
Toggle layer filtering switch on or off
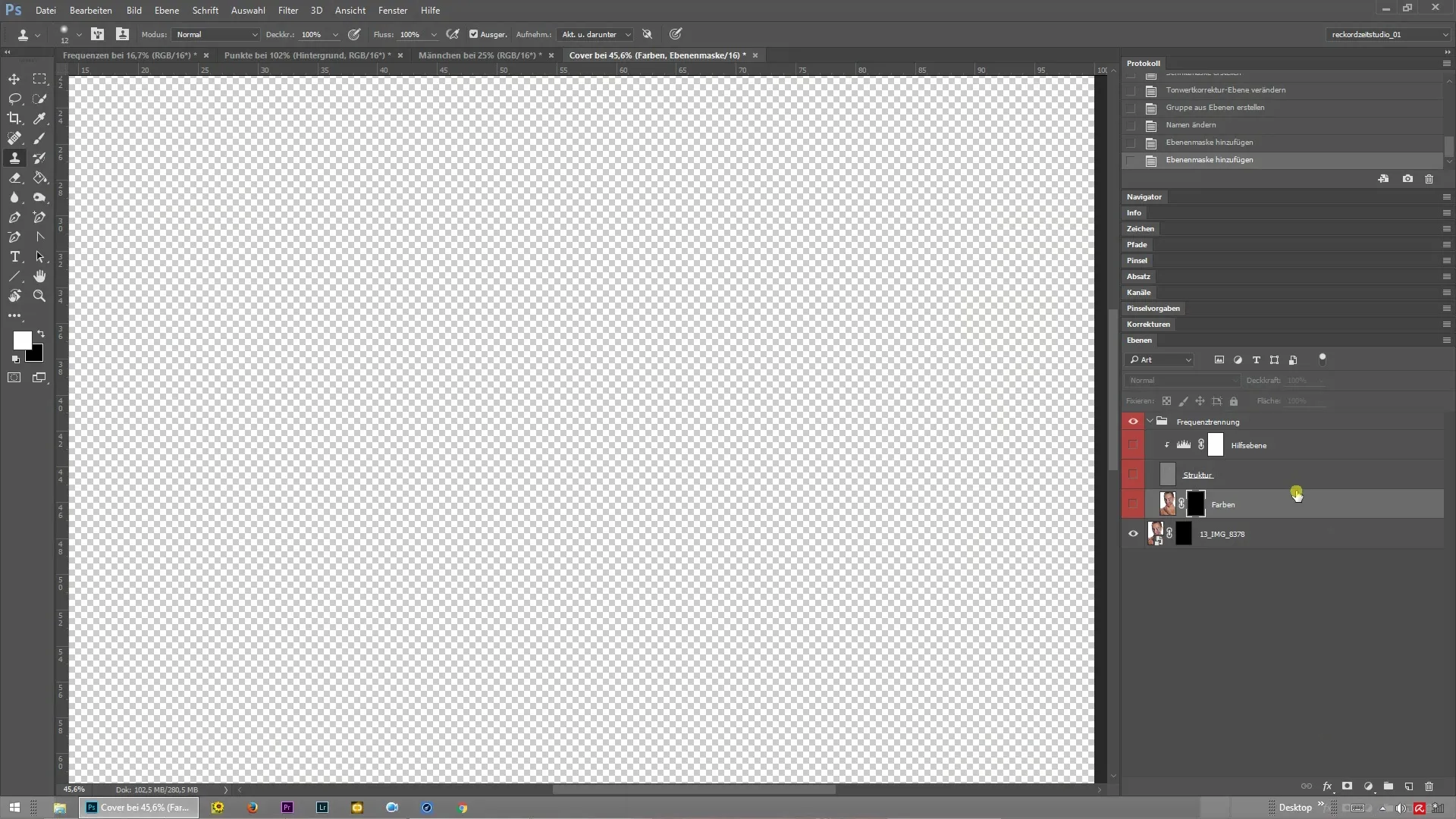[1323, 359]
